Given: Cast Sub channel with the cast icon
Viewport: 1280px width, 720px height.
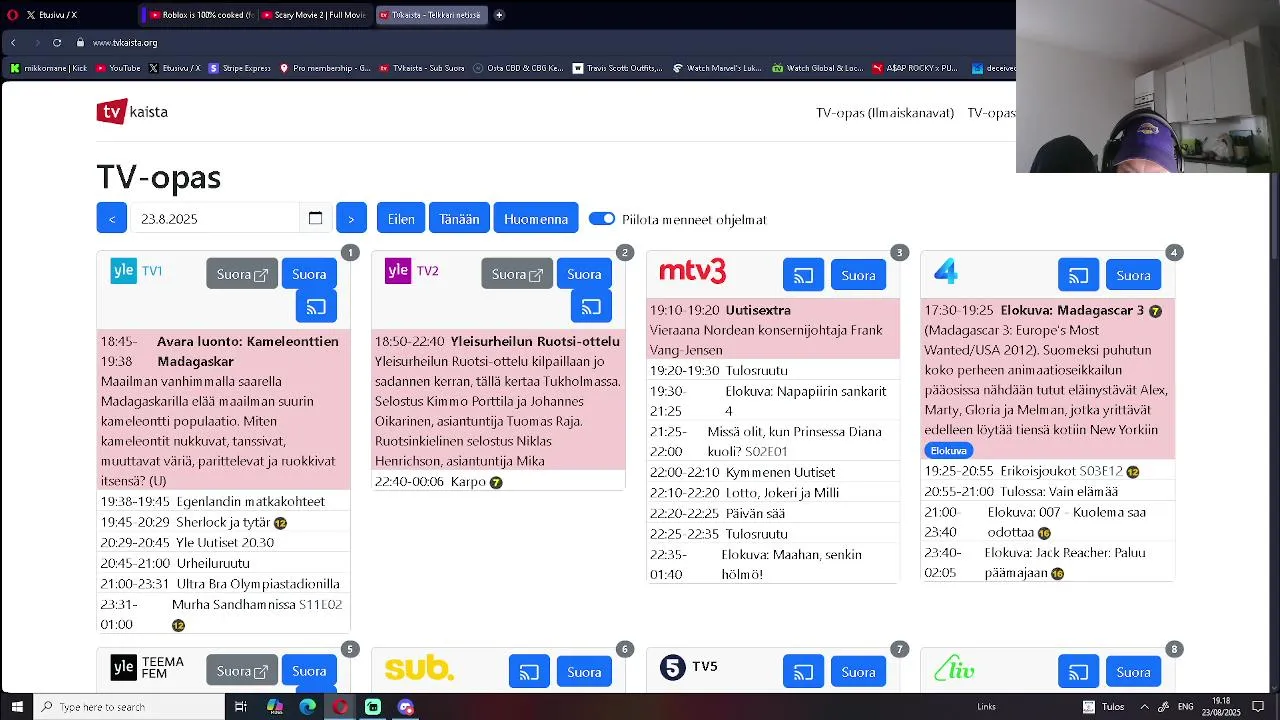Looking at the screenshot, I should click(529, 672).
